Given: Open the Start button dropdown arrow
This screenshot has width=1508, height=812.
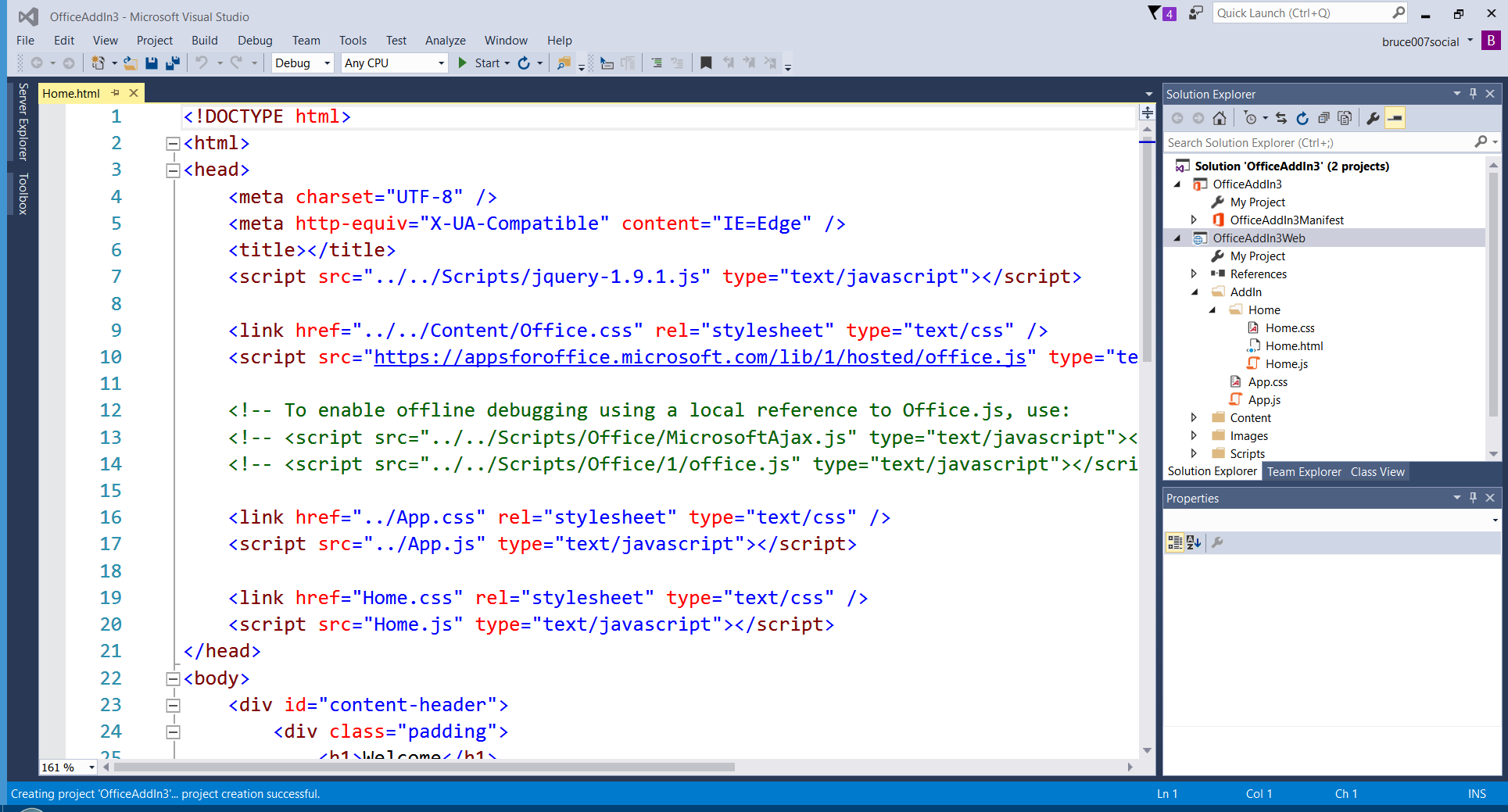Looking at the screenshot, I should pyautogui.click(x=507, y=63).
